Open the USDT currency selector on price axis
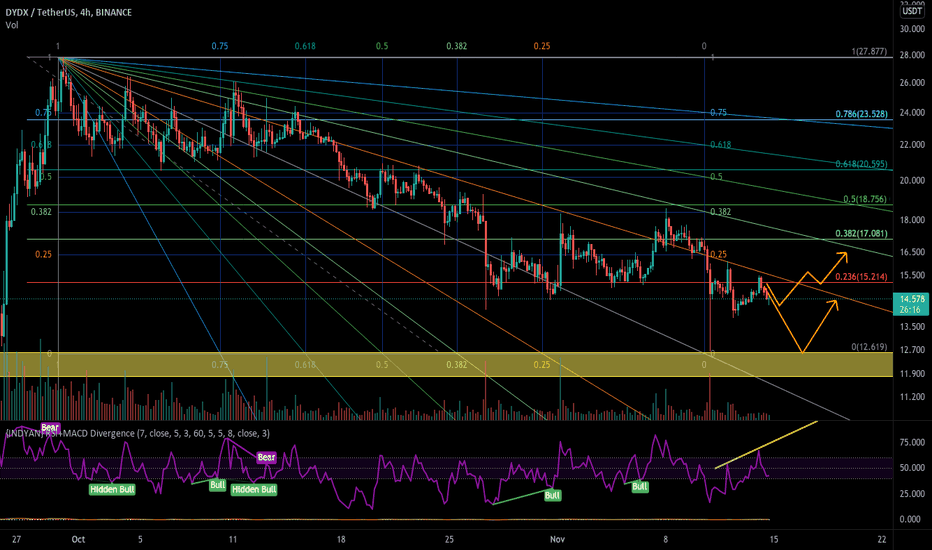This screenshot has height=550, width=932. (x=911, y=11)
